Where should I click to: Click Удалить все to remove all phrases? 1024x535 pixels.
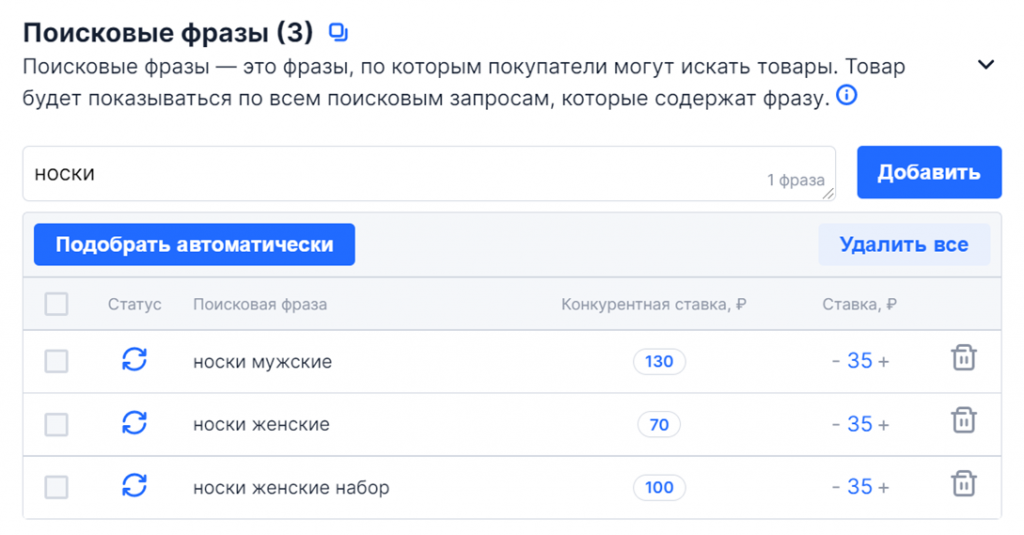point(903,245)
